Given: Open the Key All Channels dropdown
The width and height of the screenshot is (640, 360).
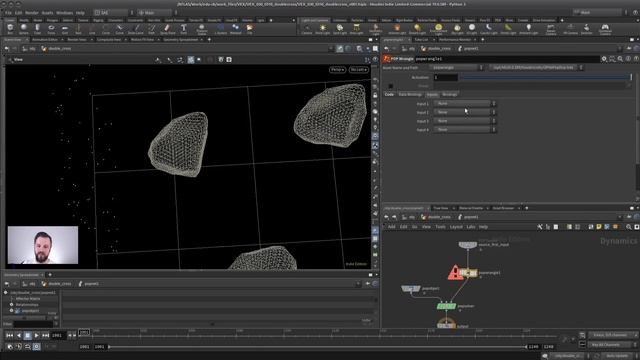Looking at the screenshot, I should [x=612, y=345].
